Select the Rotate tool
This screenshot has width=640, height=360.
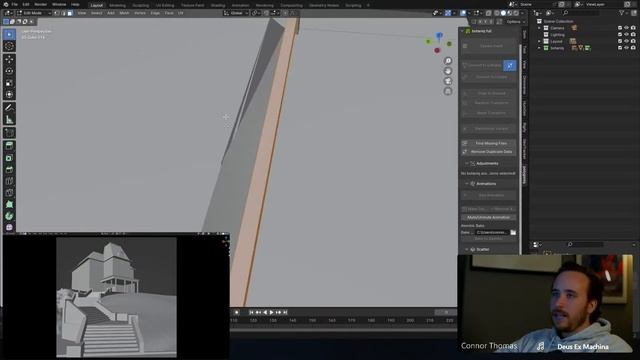(9, 71)
